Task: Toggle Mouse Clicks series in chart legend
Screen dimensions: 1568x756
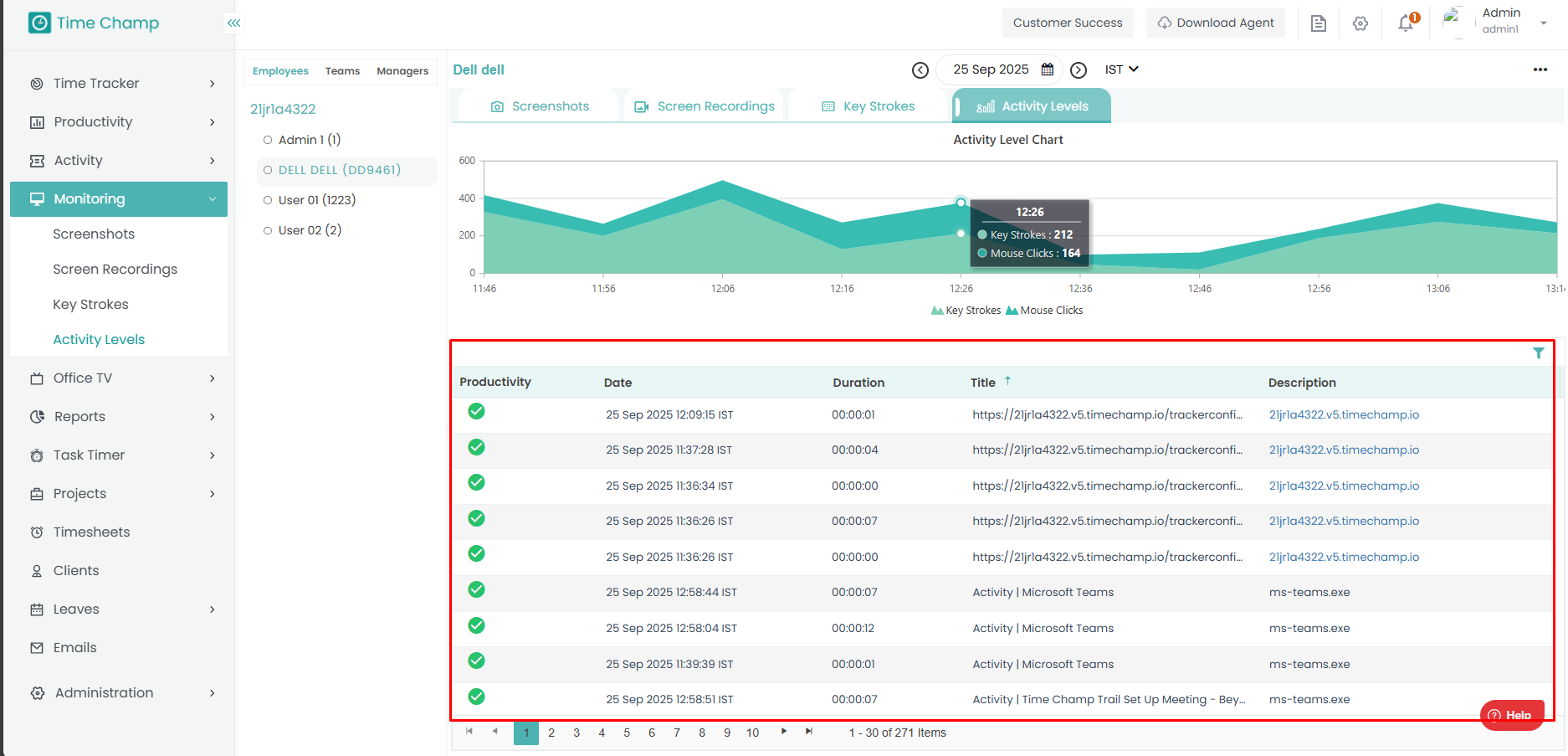Action: pos(1044,311)
